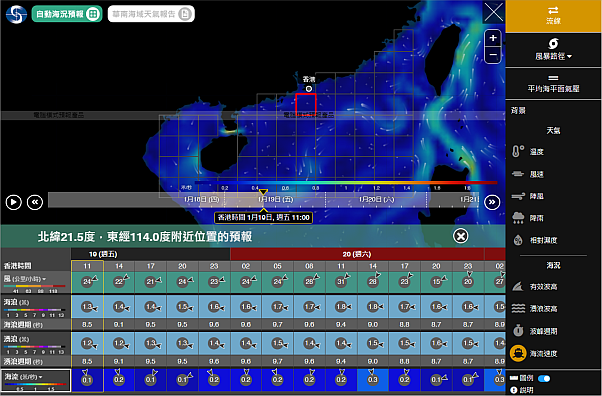Click the 海浪 row label
This screenshot has width=602, height=396.
pyautogui.click(x=16, y=302)
